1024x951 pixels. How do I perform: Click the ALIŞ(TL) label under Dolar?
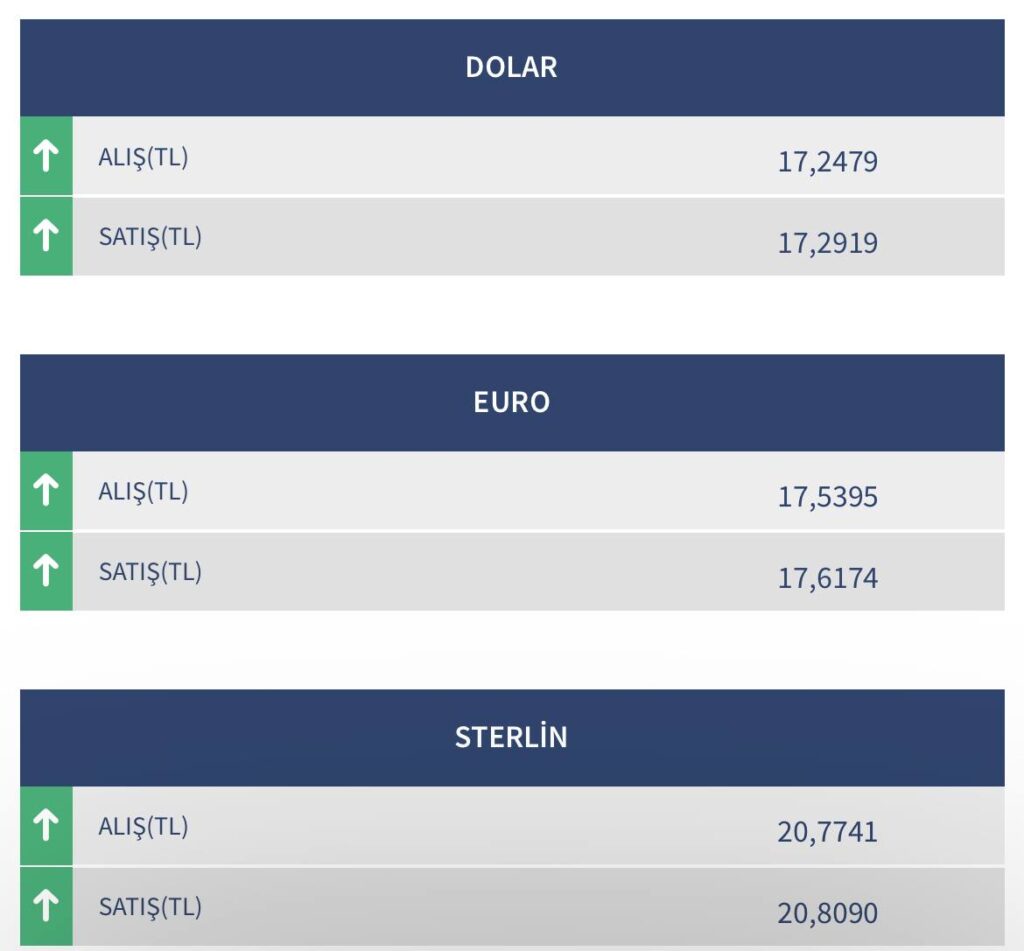[143, 157]
